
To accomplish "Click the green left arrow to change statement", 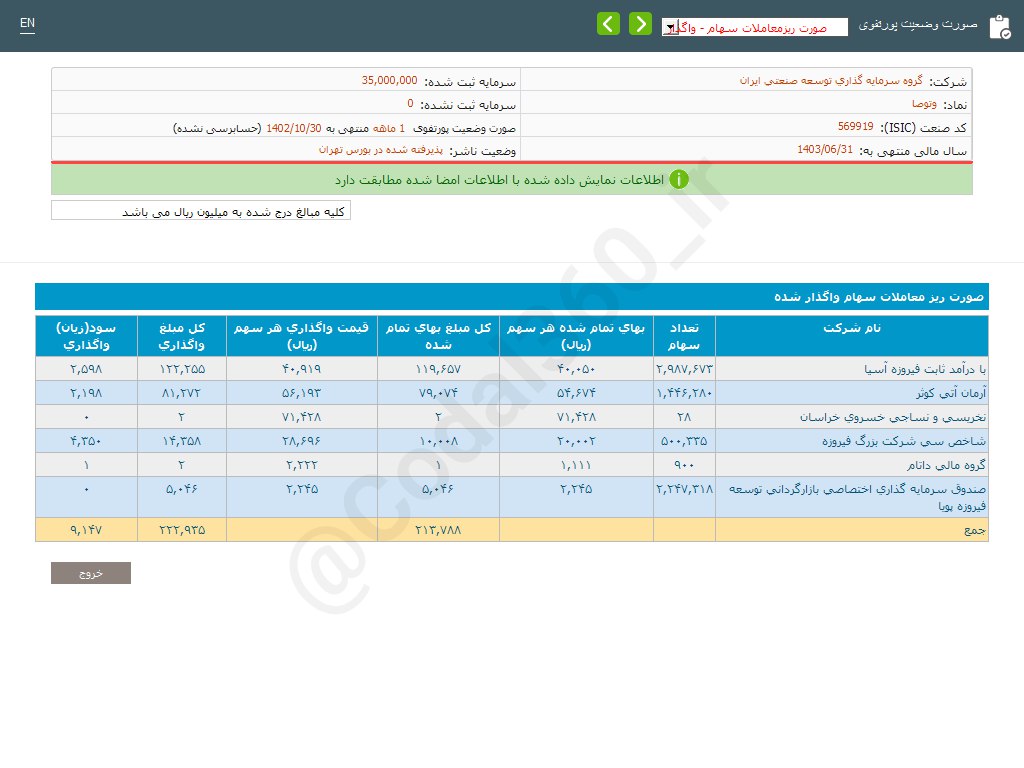I will click(x=608, y=23).
